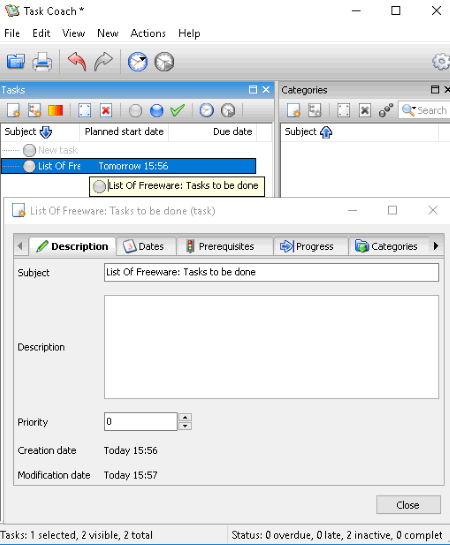This screenshot has width=450, height=545.
Task: Open the Actions menu
Action: pos(148,33)
